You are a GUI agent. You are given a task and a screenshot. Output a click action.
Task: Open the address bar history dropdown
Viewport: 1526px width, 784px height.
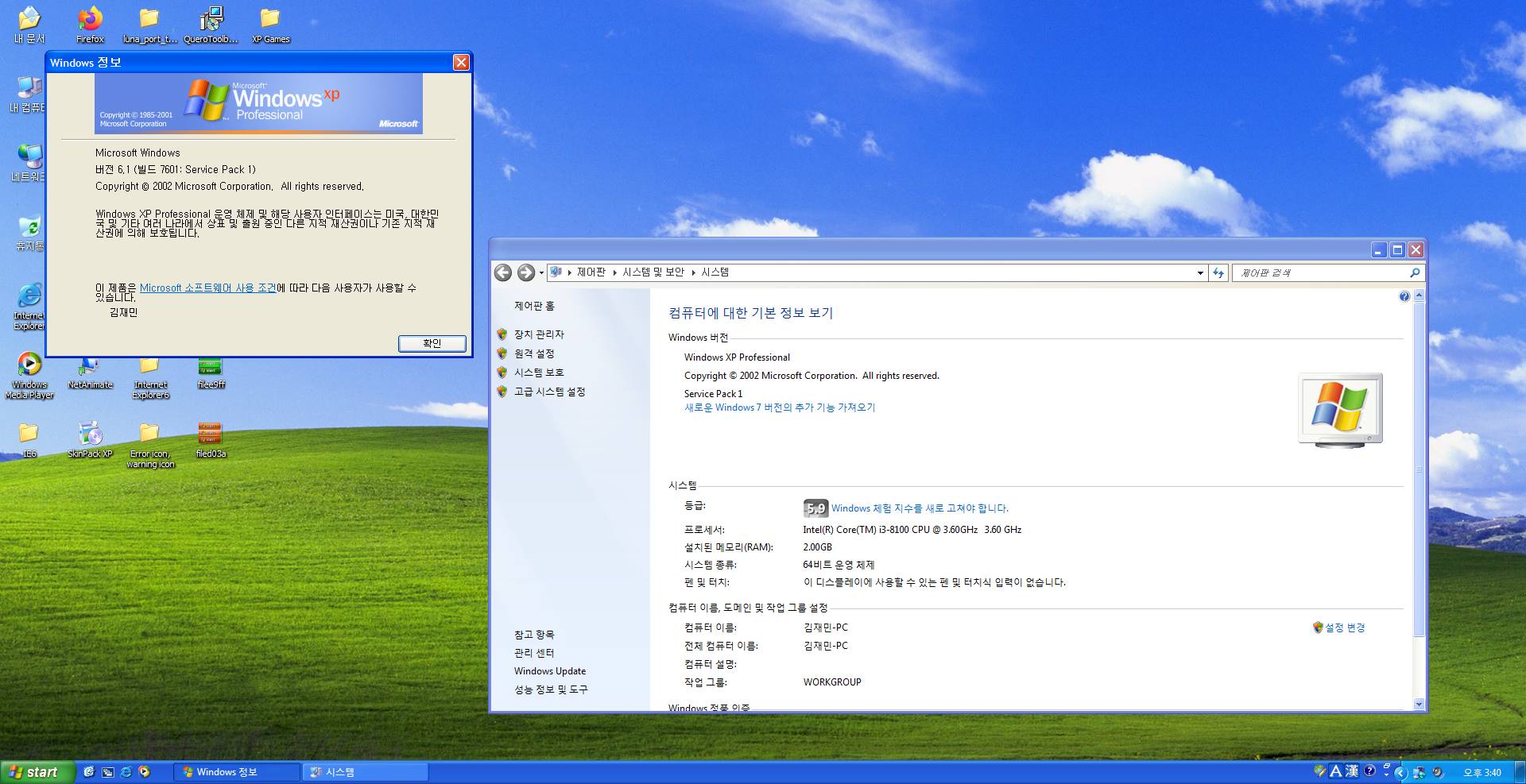pyautogui.click(x=1200, y=272)
